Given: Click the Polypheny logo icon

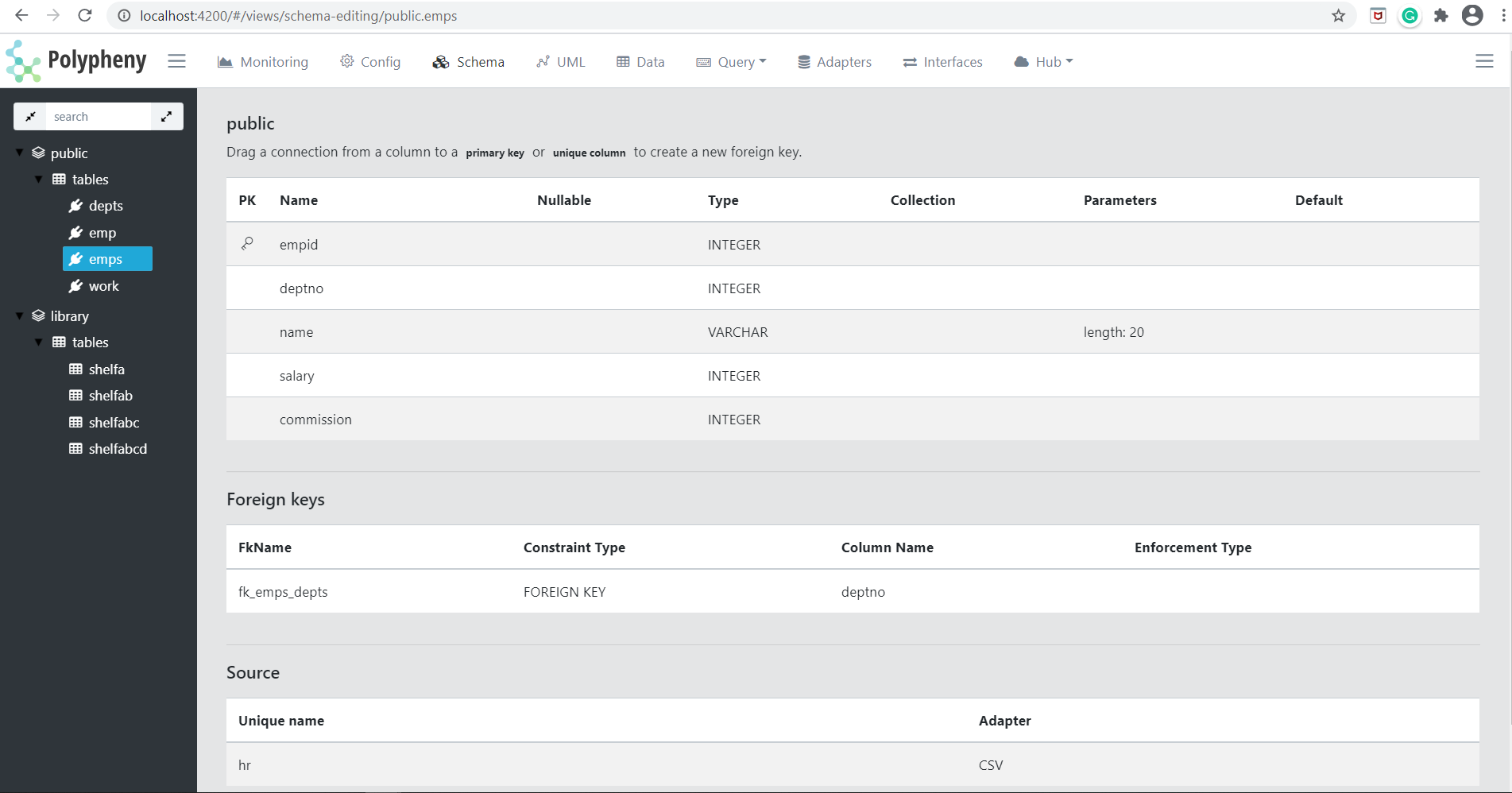Looking at the screenshot, I should pyautogui.click(x=21, y=60).
